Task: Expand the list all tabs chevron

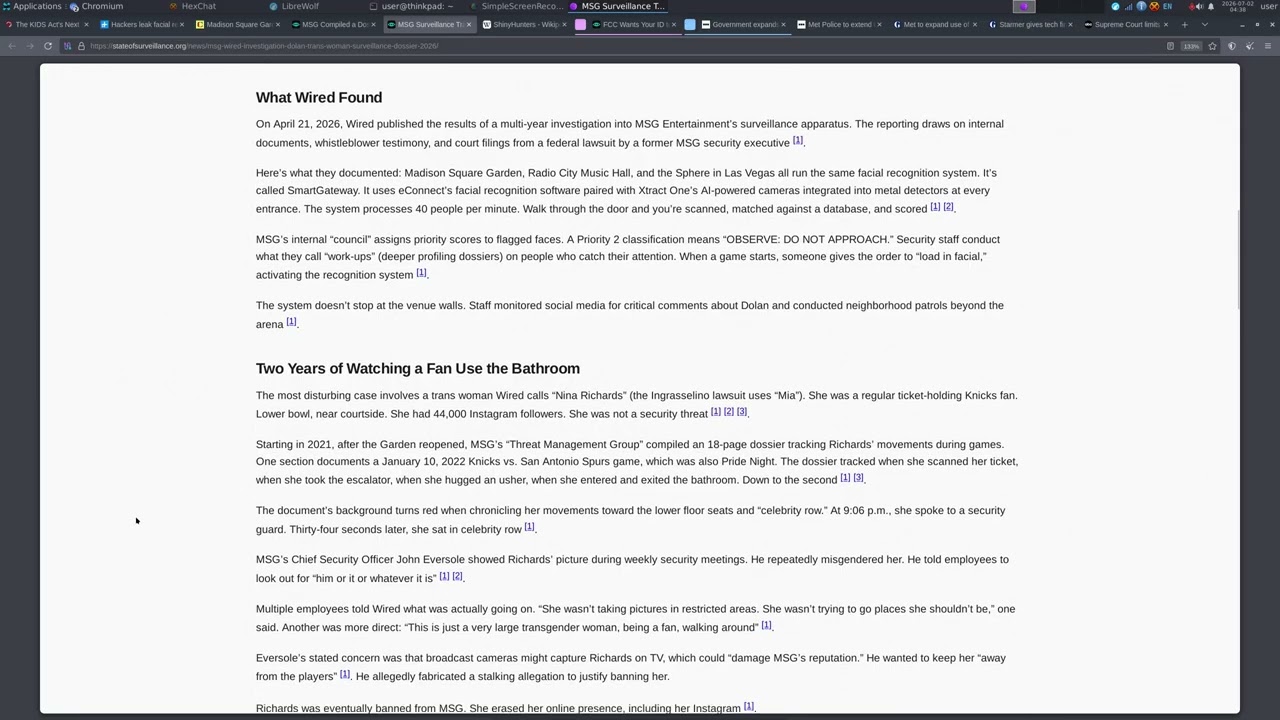Action: point(1204,24)
